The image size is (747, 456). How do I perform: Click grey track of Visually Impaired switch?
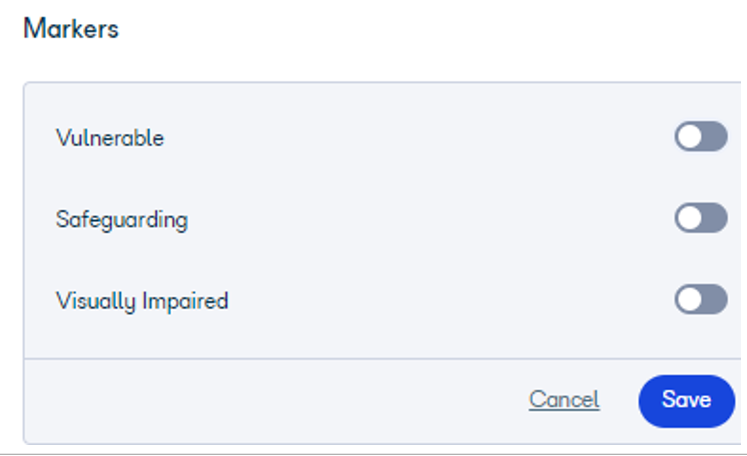tap(714, 299)
